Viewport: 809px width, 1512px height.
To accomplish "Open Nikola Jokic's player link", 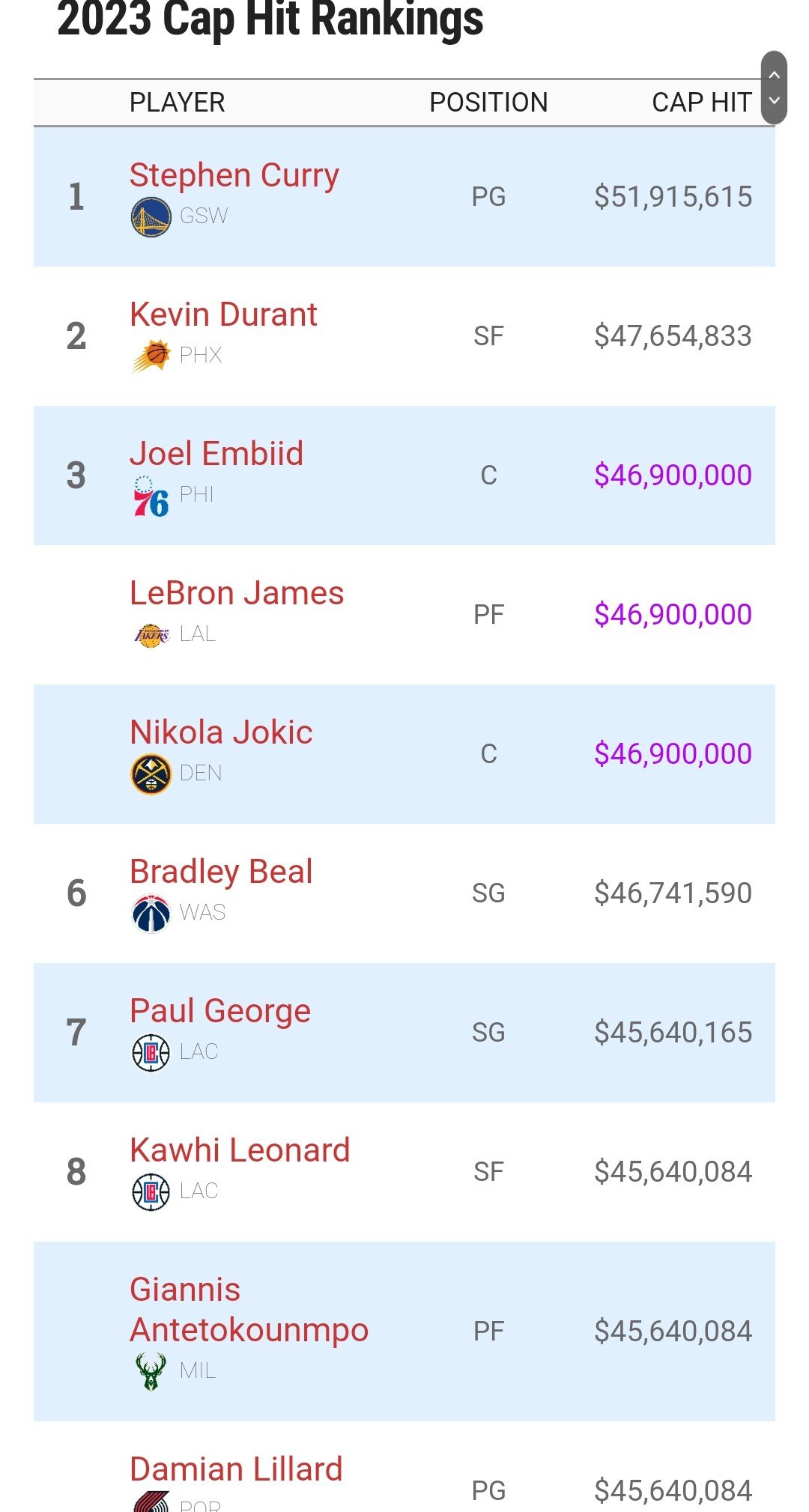I will point(221,732).
